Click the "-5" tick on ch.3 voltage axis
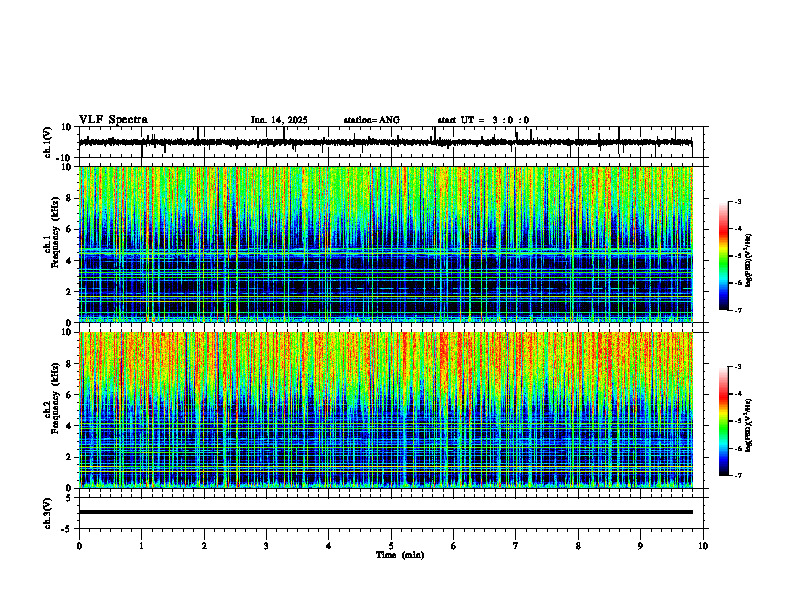The image size is (792, 612). pyautogui.click(x=67, y=529)
